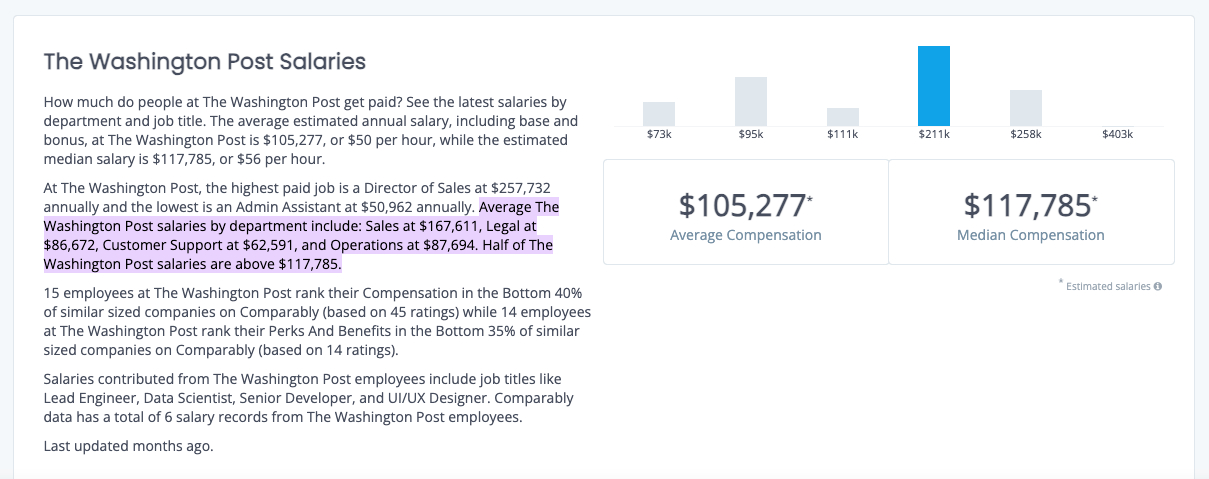Open the Average Compensation label

tap(745, 236)
